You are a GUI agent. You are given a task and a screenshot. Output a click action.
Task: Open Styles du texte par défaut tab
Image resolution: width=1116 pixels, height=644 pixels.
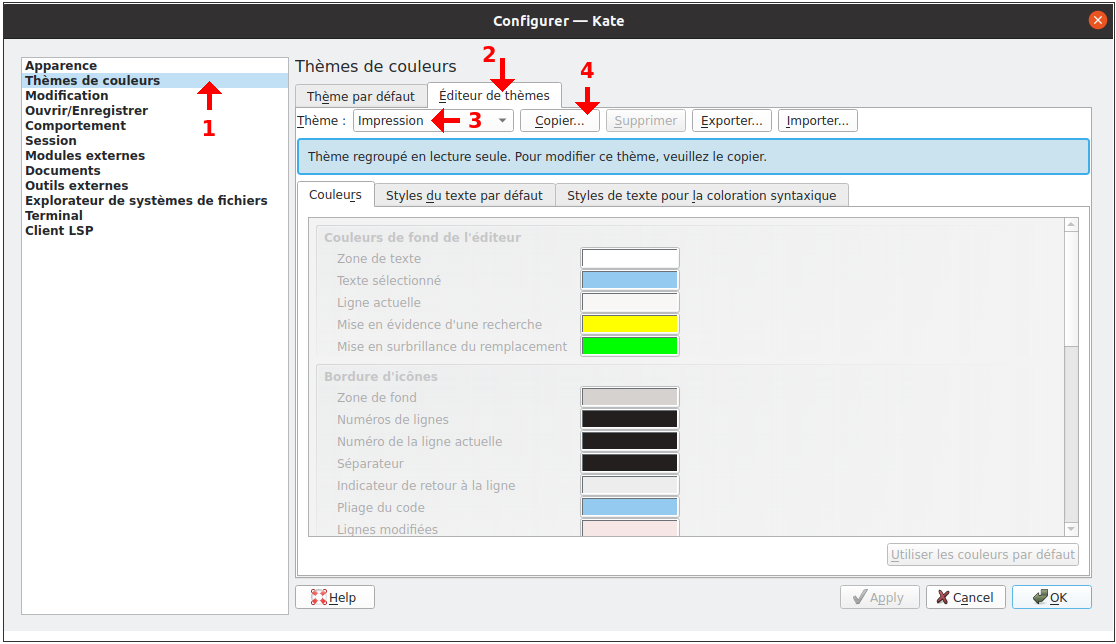point(464,195)
